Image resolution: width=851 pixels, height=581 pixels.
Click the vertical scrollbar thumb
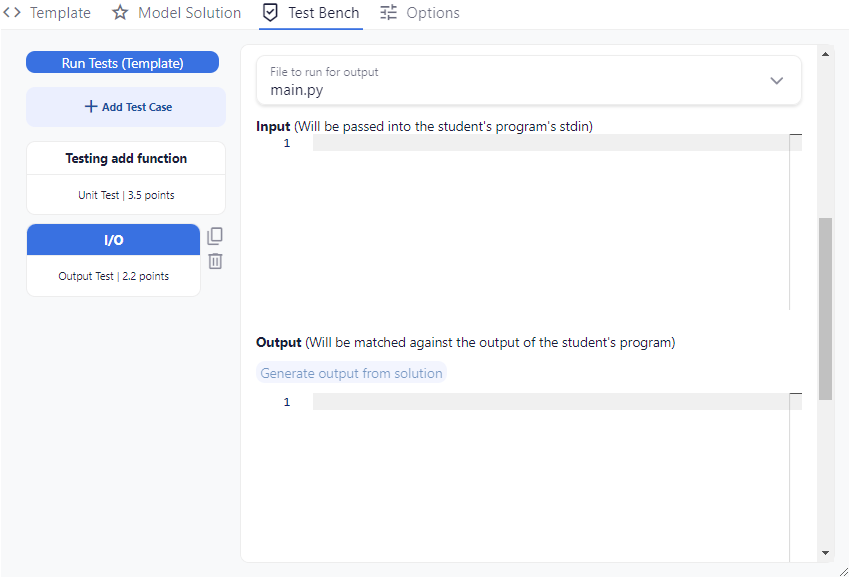[825, 309]
